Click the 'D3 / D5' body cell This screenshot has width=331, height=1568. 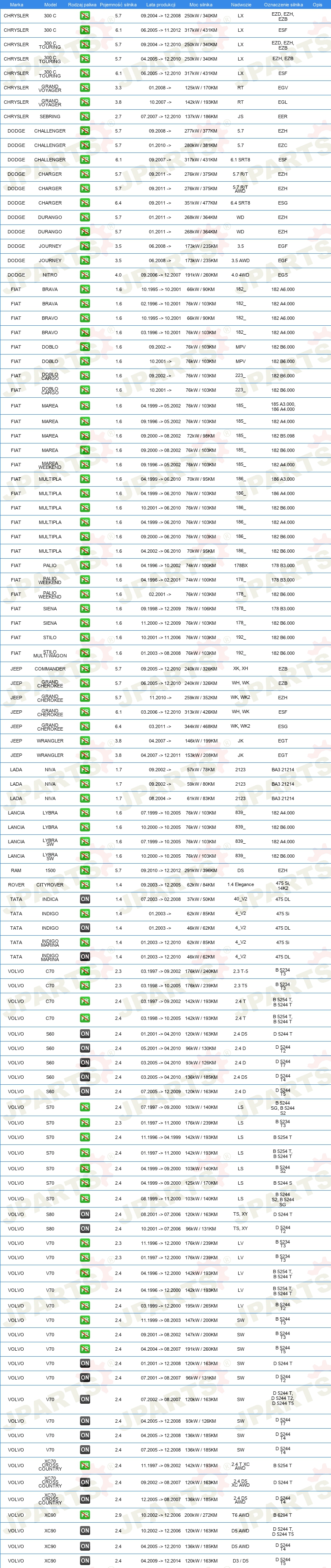[x=241, y=1561]
